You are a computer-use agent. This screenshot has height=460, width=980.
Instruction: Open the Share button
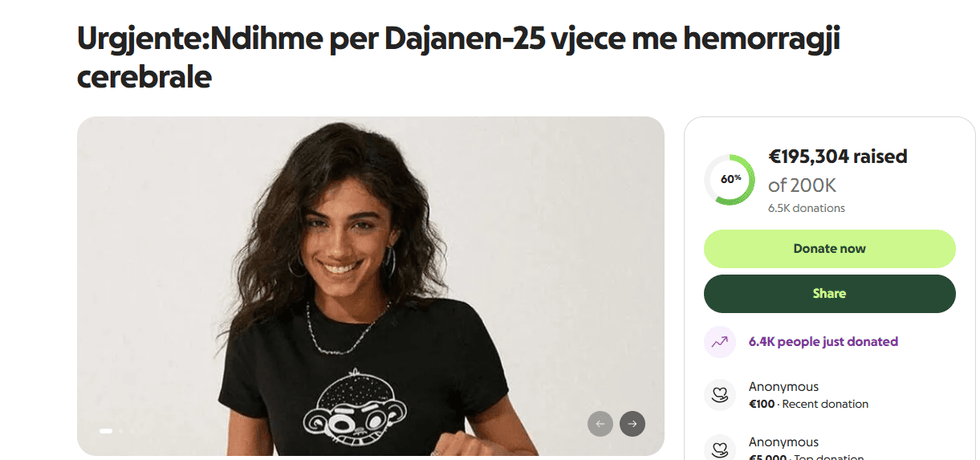coord(829,294)
